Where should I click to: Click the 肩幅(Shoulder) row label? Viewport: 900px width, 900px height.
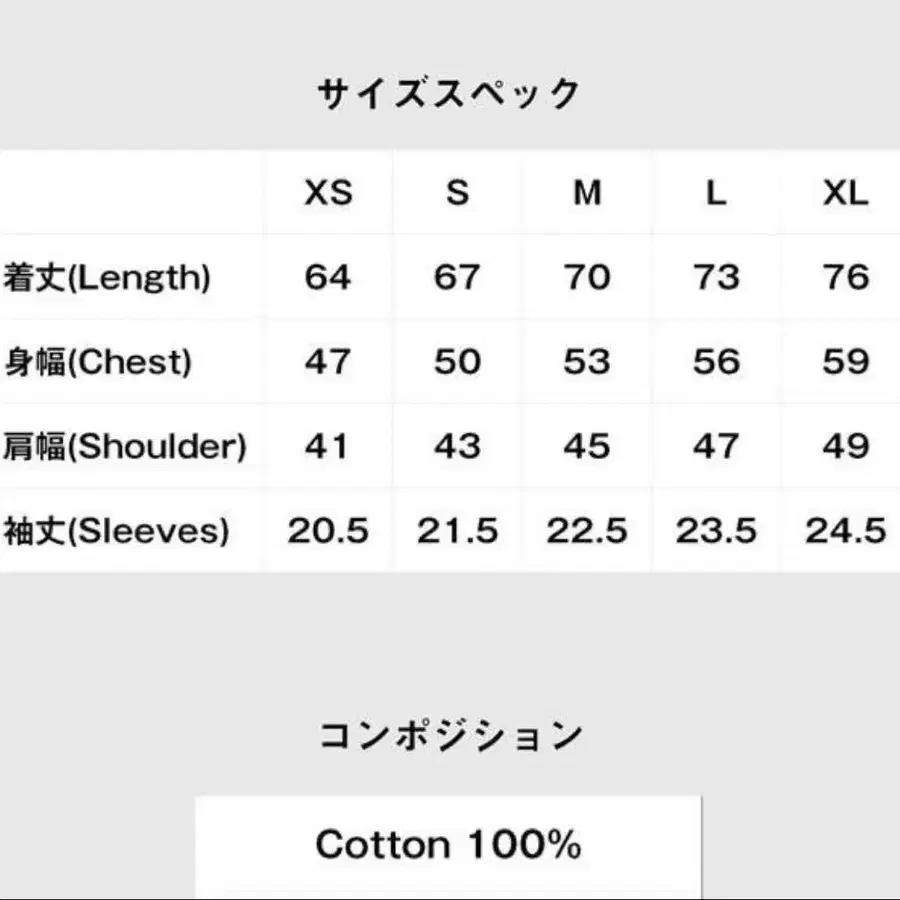[x=125, y=447]
